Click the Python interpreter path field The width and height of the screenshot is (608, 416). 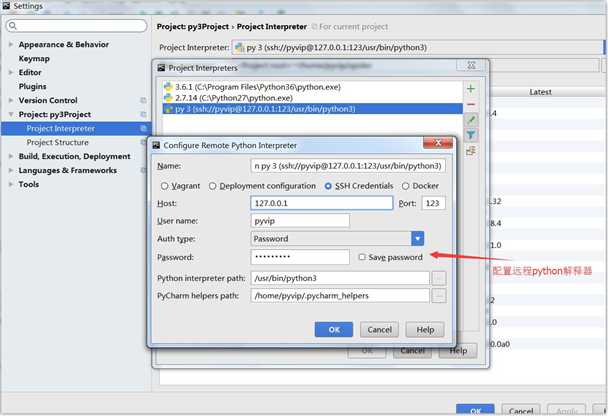point(340,278)
